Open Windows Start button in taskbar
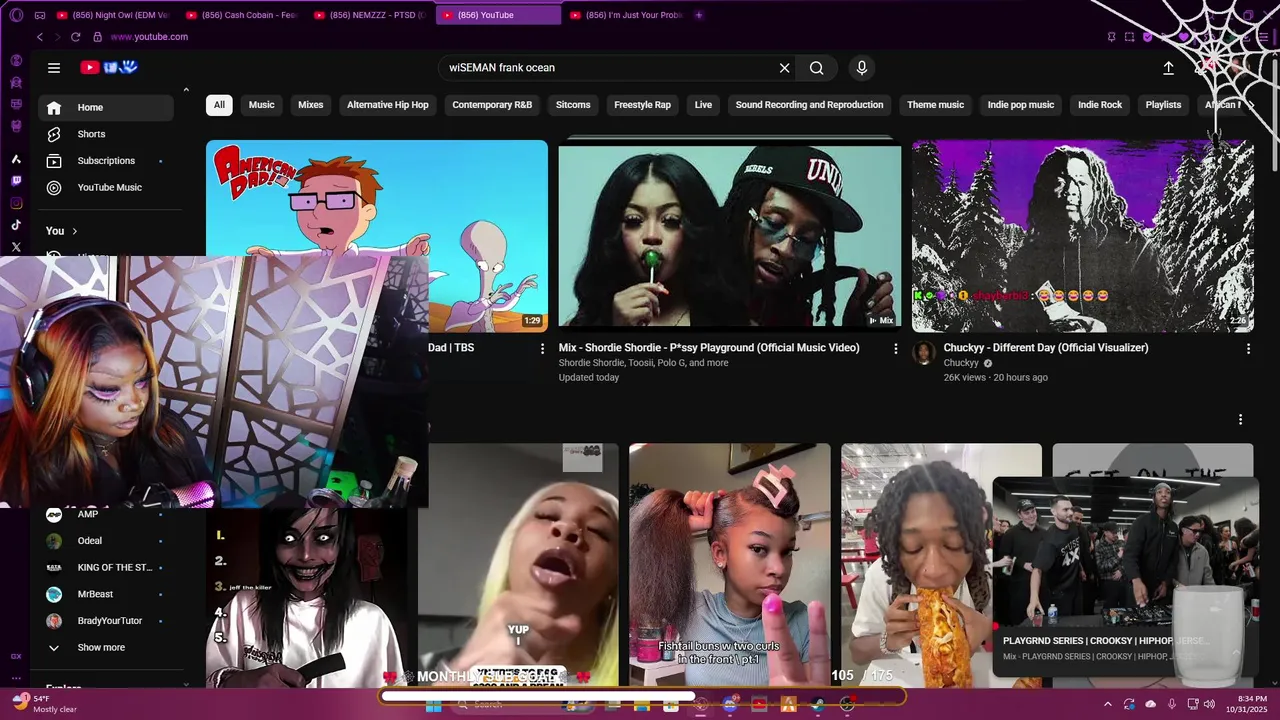This screenshot has height=720, width=1280. pyautogui.click(x=433, y=705)
